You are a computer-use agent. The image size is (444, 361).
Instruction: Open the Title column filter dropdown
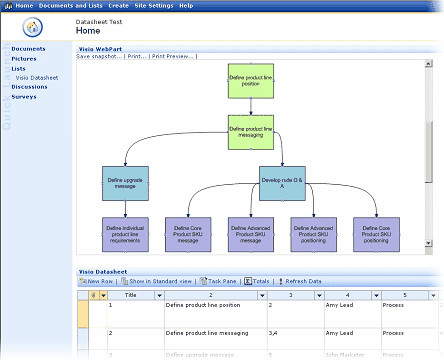[x=159, y=295]
